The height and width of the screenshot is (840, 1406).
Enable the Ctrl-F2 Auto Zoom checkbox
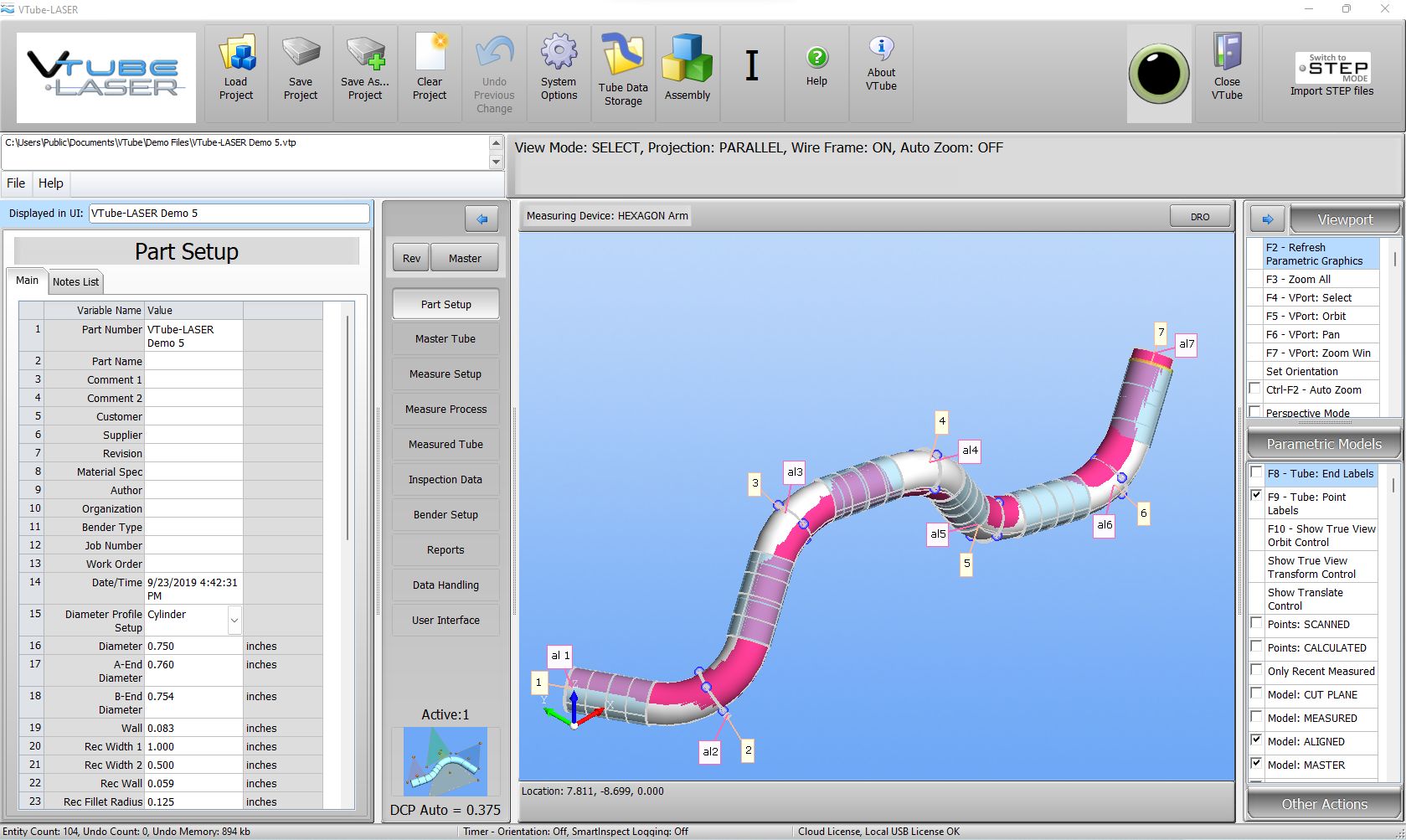click(x=1254, y=389)
